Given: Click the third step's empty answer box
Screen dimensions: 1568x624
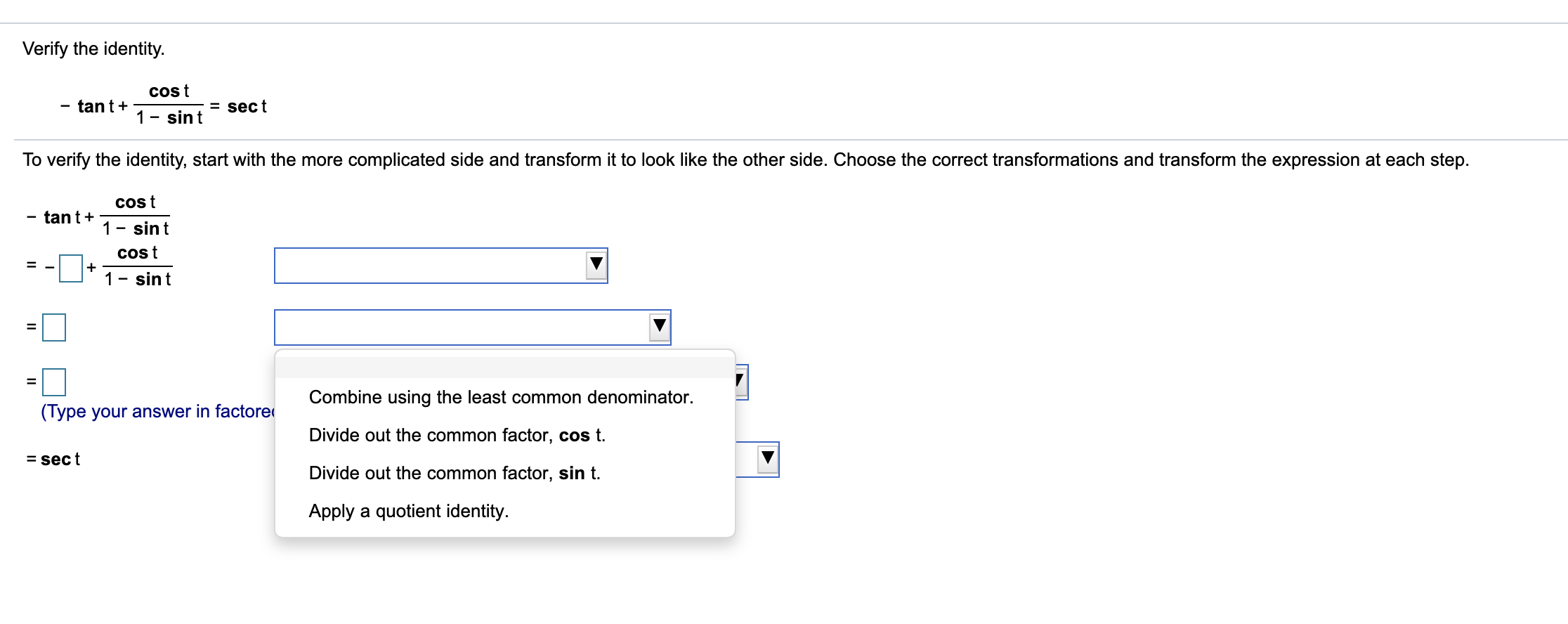Looking at the screenshot, I should (54, 382).
